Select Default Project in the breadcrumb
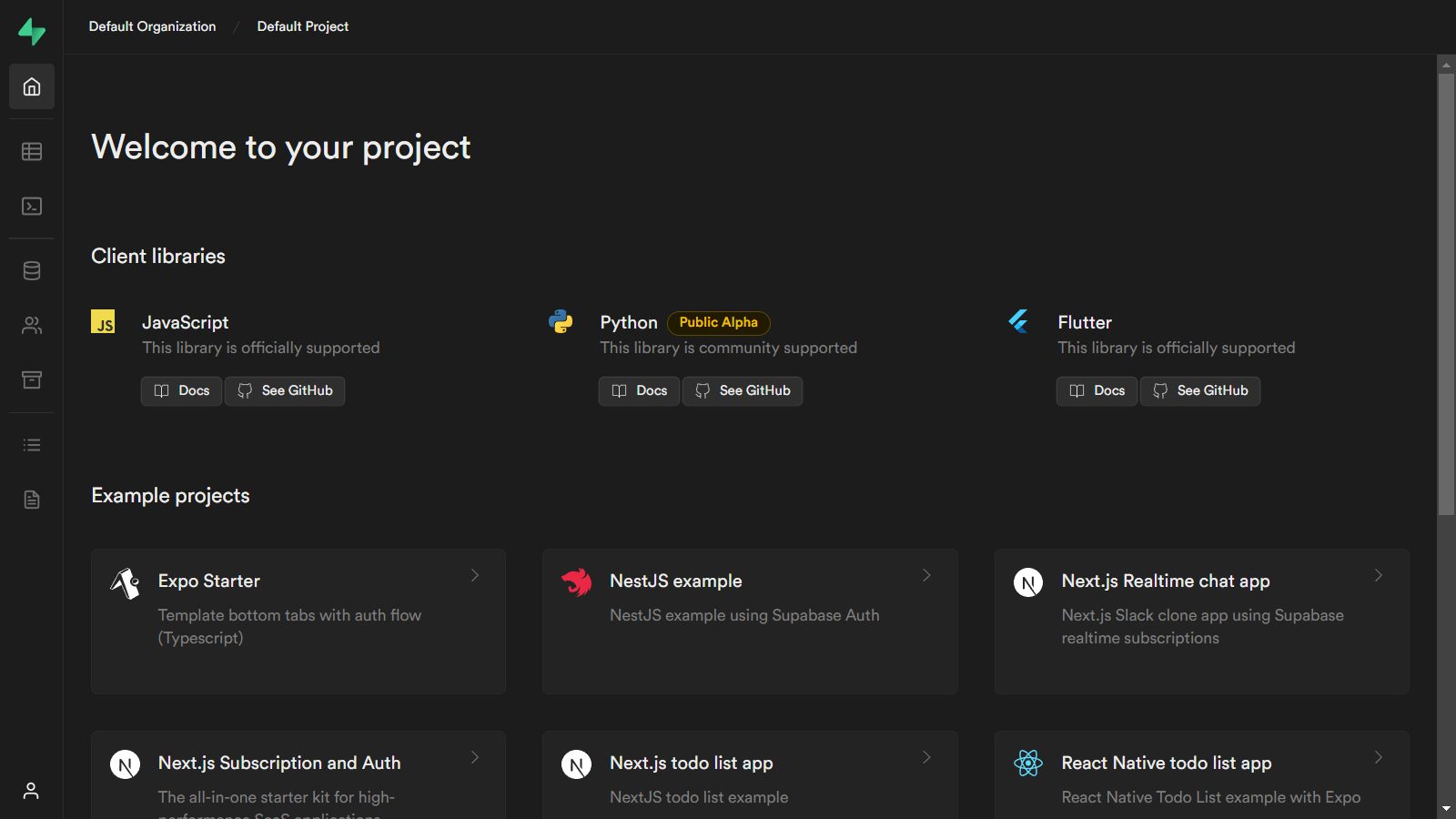 point(302,26)
